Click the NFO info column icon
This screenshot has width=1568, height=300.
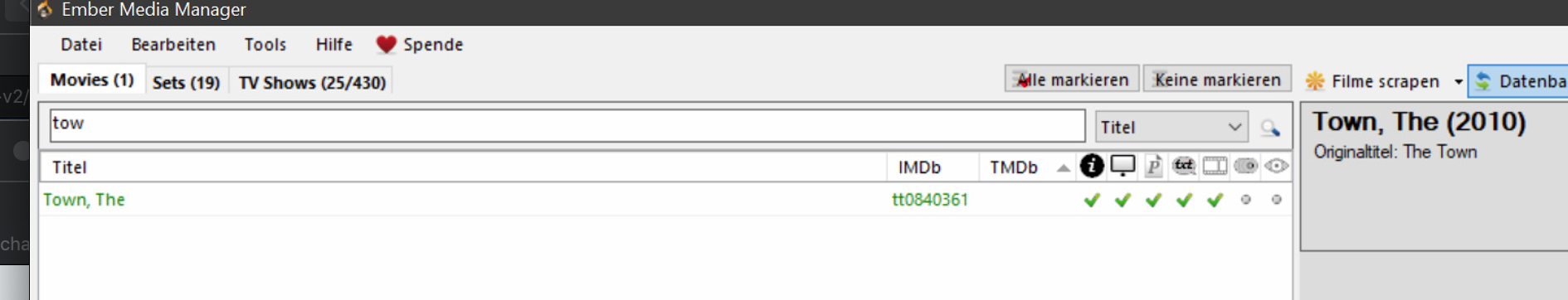1092,166
